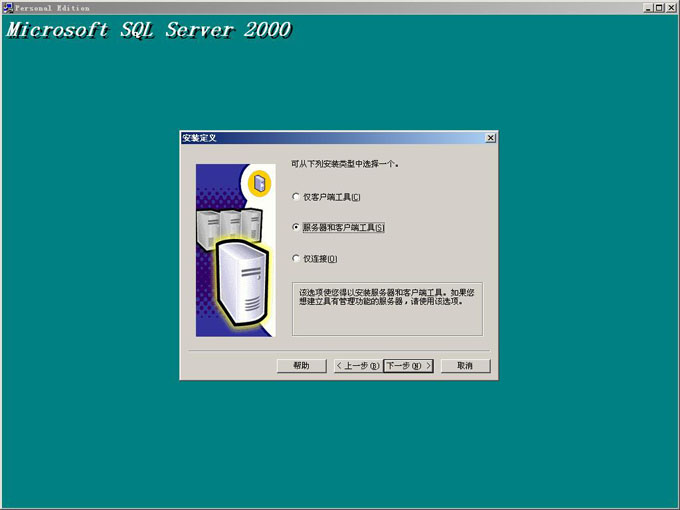The width and height of the screenshot is (680, 510).
Task: Click the setup icon in the Personal Edition title bar
Action: pyautogui.click(x=8, y=8)
